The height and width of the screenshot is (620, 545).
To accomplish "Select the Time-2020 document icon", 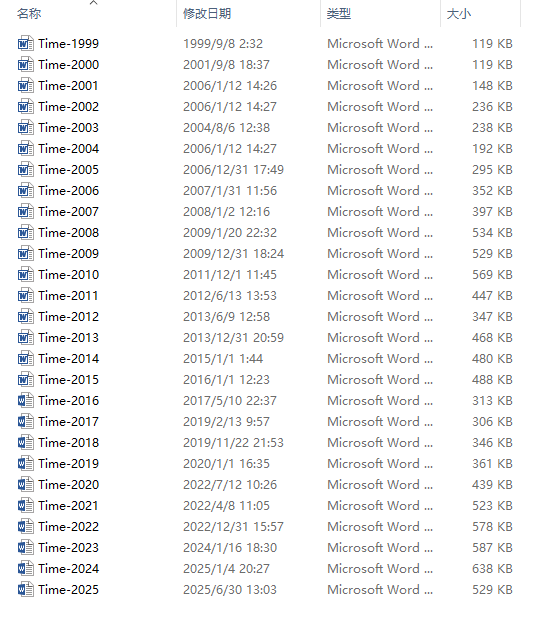I will click(25, 484).
